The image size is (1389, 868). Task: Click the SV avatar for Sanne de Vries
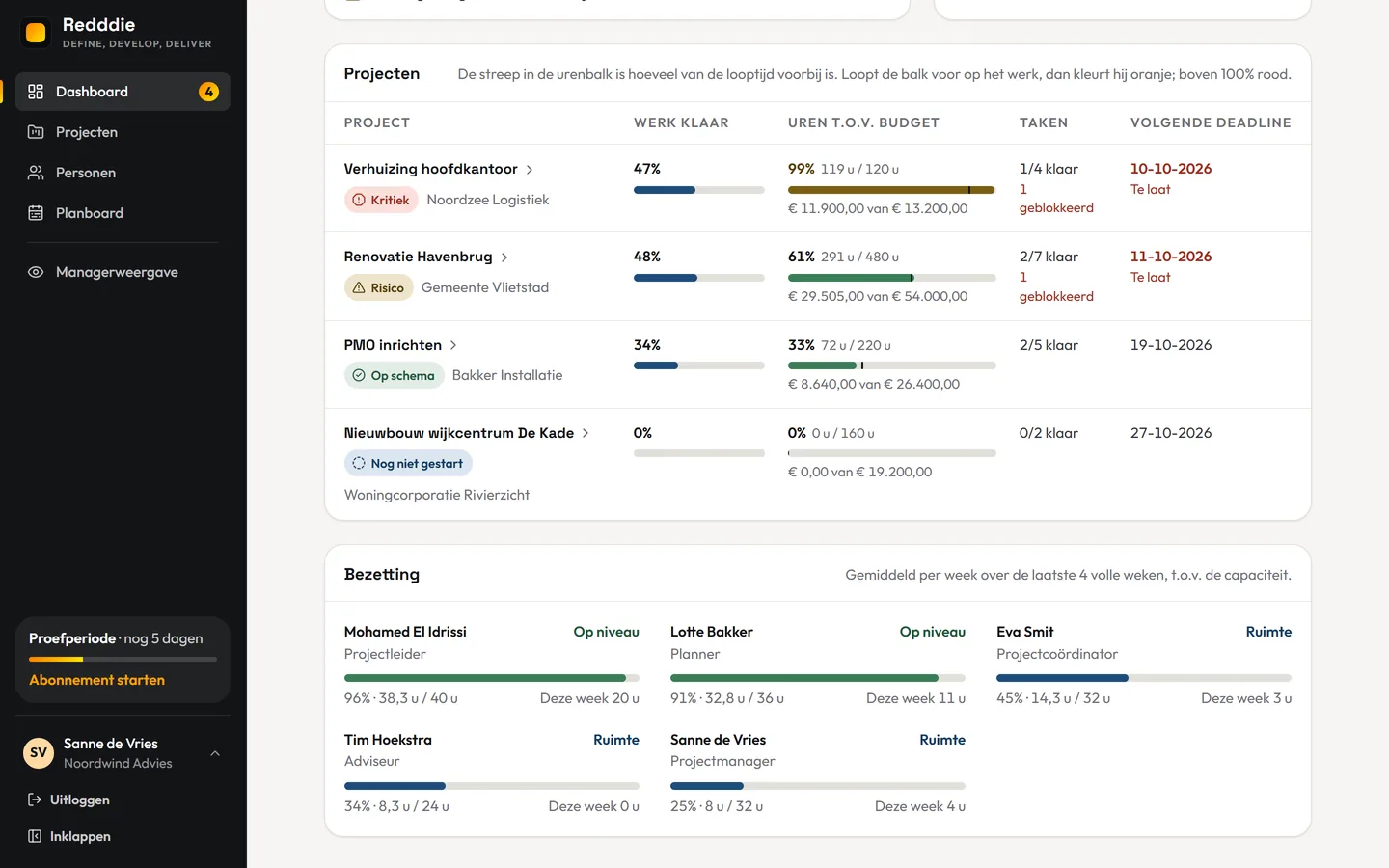pos(39,753)
